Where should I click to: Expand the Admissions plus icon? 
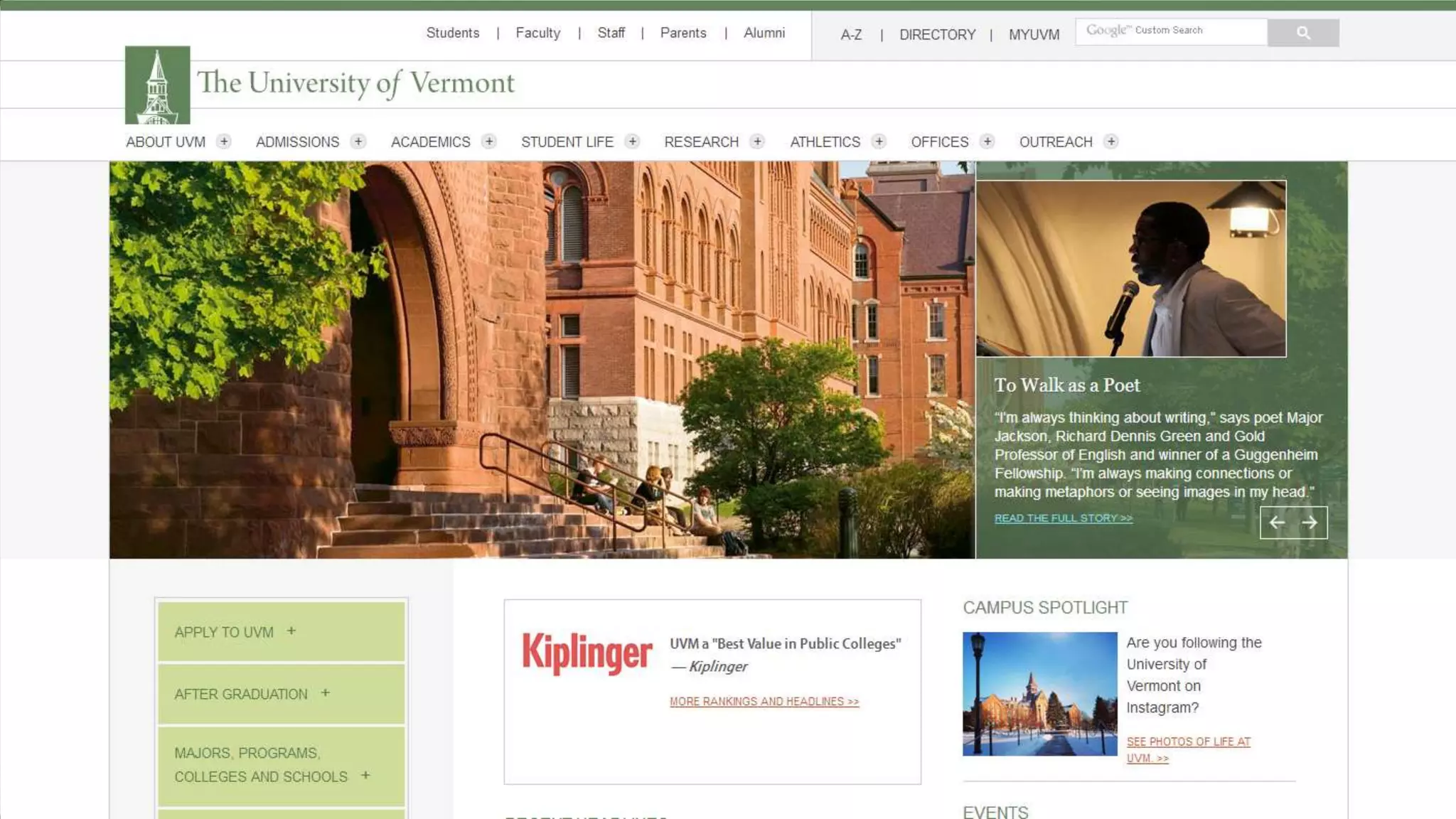click(358, 141)
